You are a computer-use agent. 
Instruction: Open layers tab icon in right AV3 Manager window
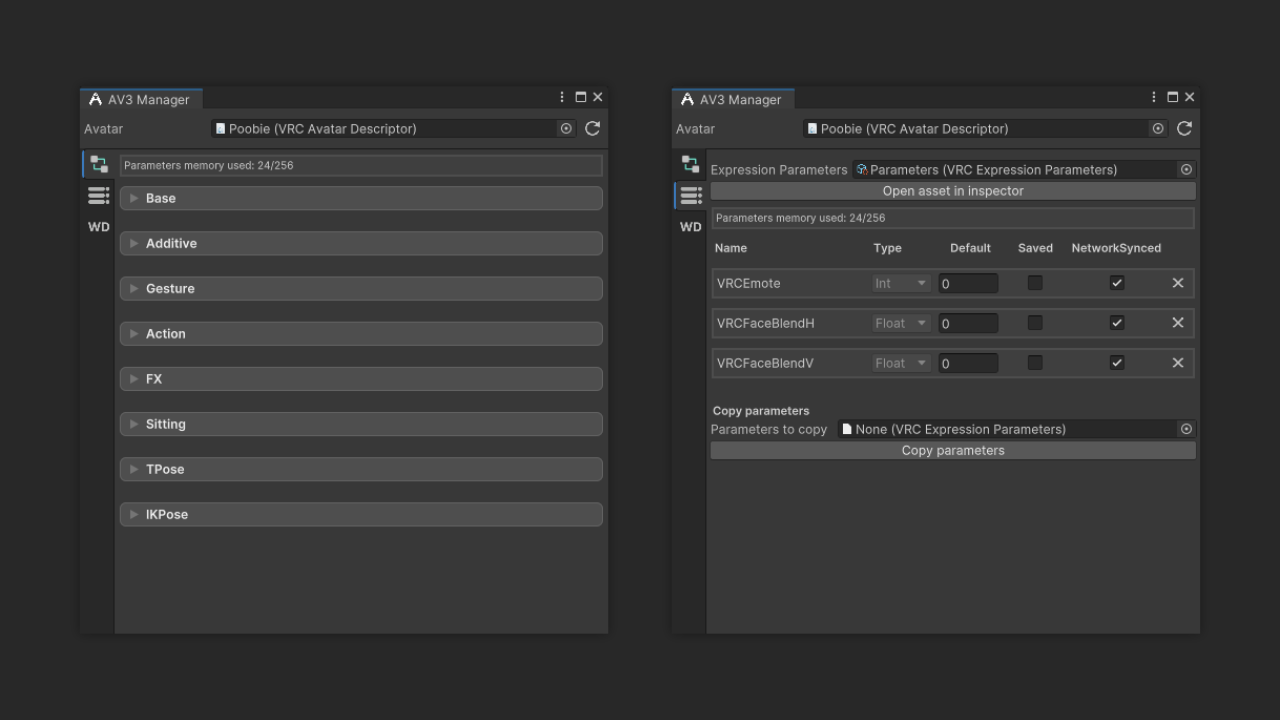pyautogui.click(x=690, y=164)
